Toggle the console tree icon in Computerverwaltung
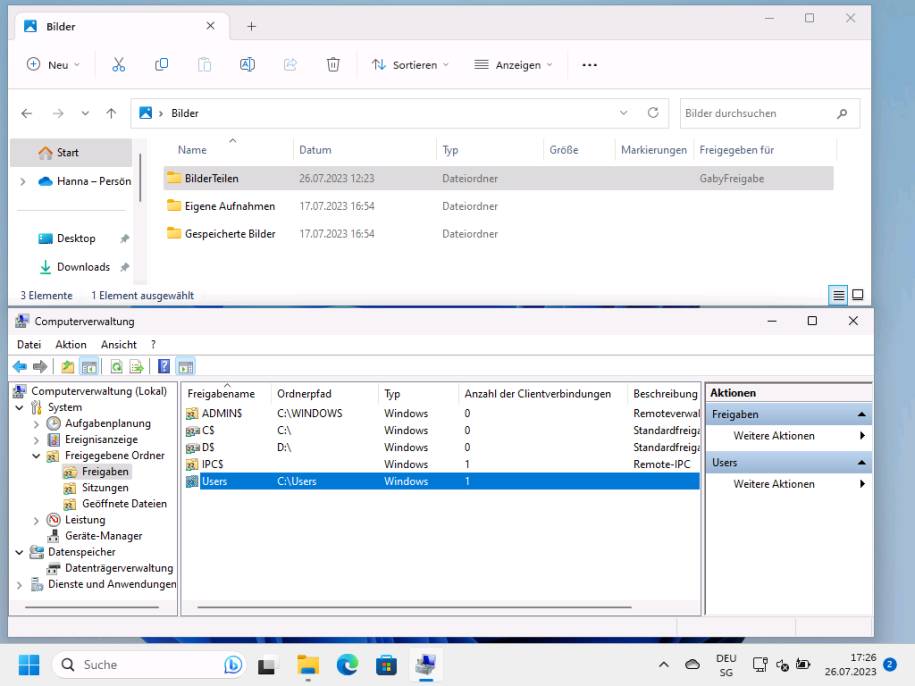The height and width of the screenshot is (686, 915). click(x=90, y=365)
